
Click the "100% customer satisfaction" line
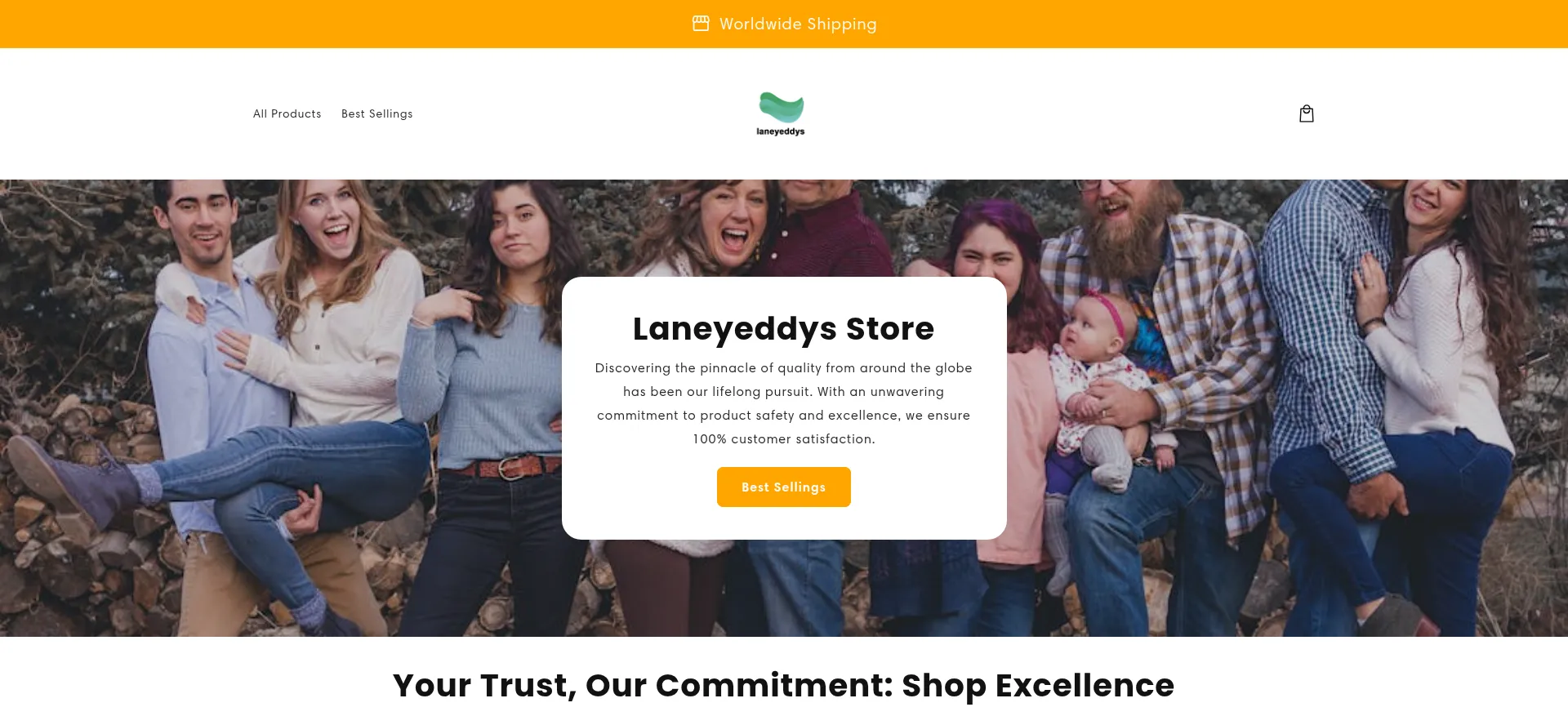pos(784,439)
